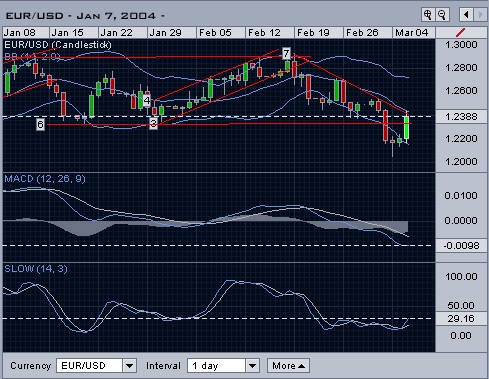The image size is (489, 379).
Task: Select the Mar 04 date header
Action: [414, 33]
